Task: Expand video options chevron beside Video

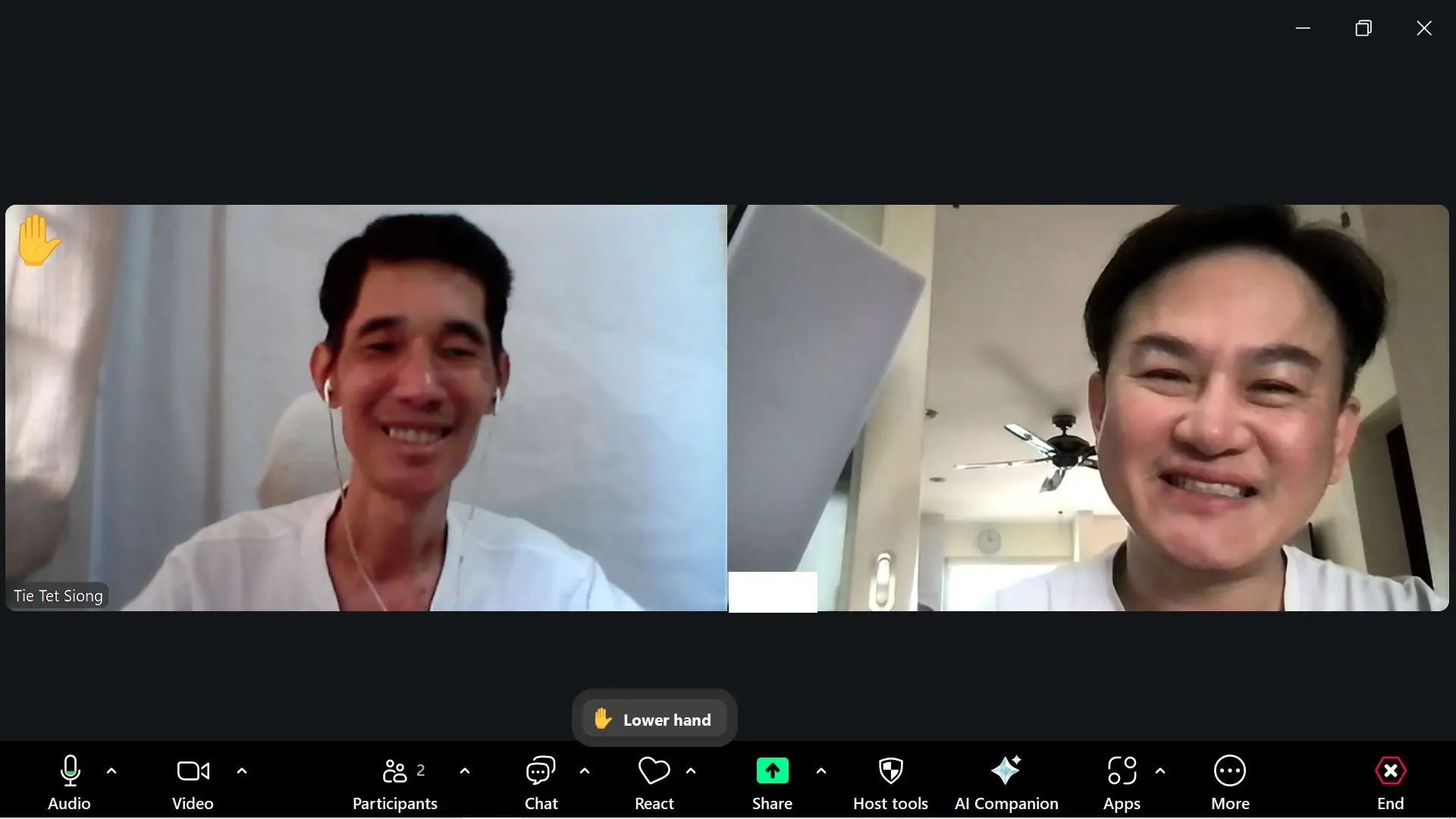Action: point(242,771)
